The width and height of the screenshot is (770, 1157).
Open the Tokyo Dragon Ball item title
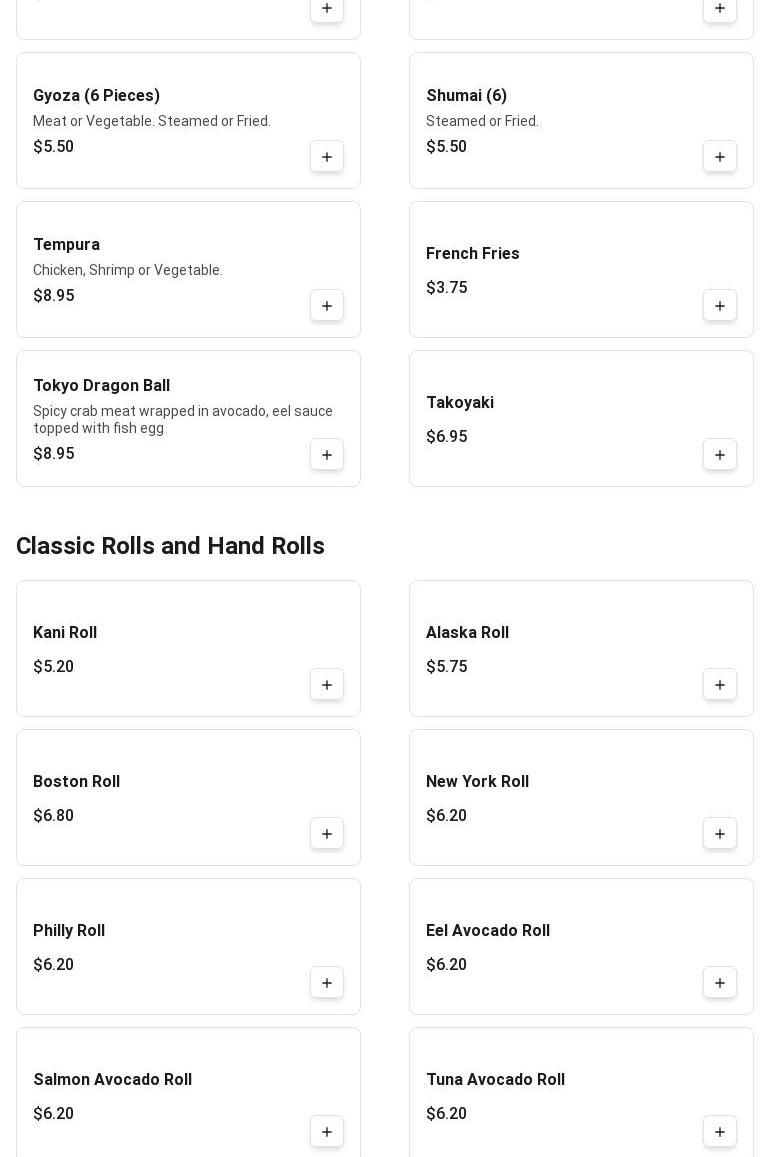pyautogui.click(x=101, y=386)
